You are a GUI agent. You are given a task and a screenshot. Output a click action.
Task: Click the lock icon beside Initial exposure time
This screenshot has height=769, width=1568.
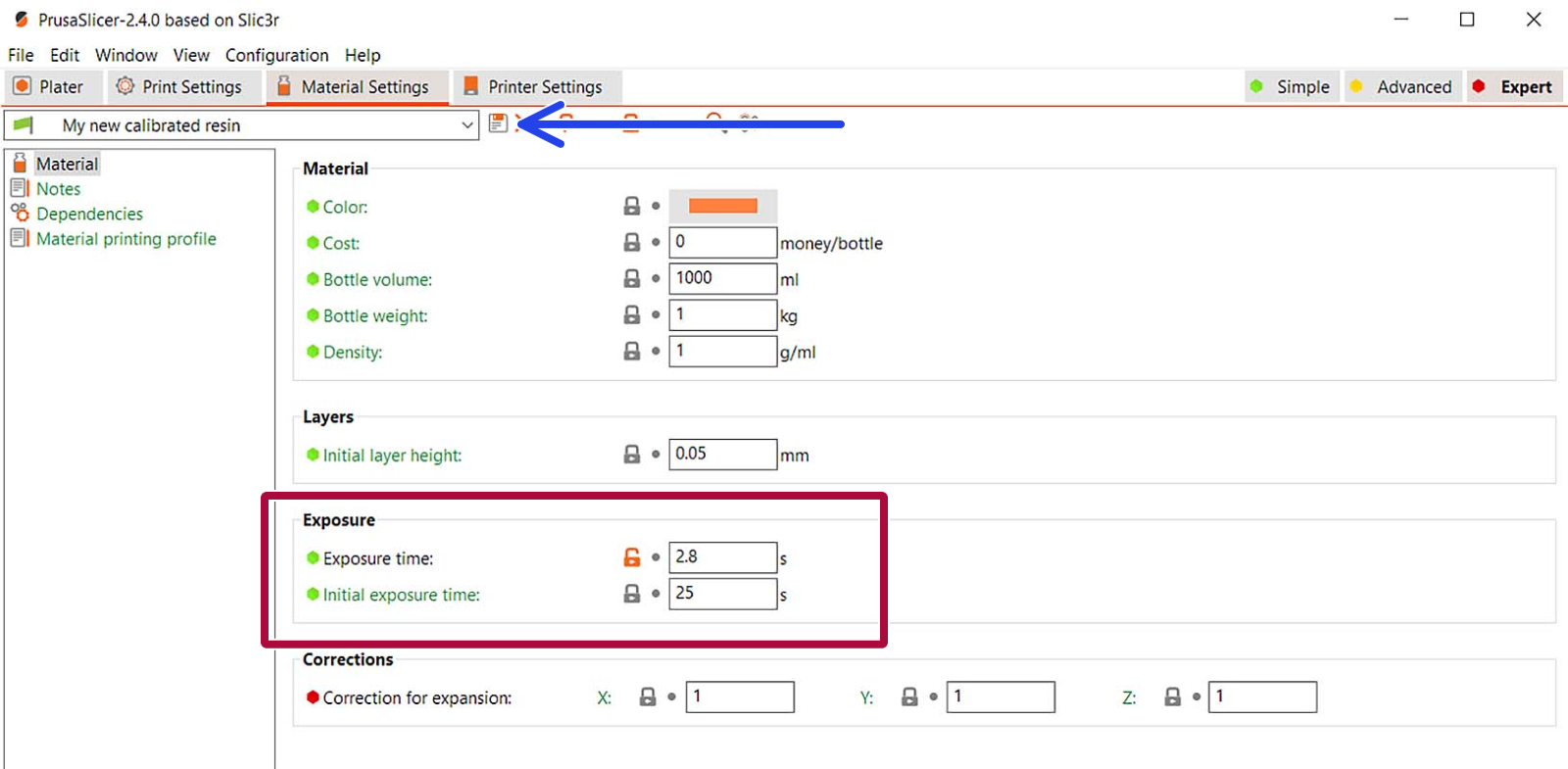(x=632, y=594)
